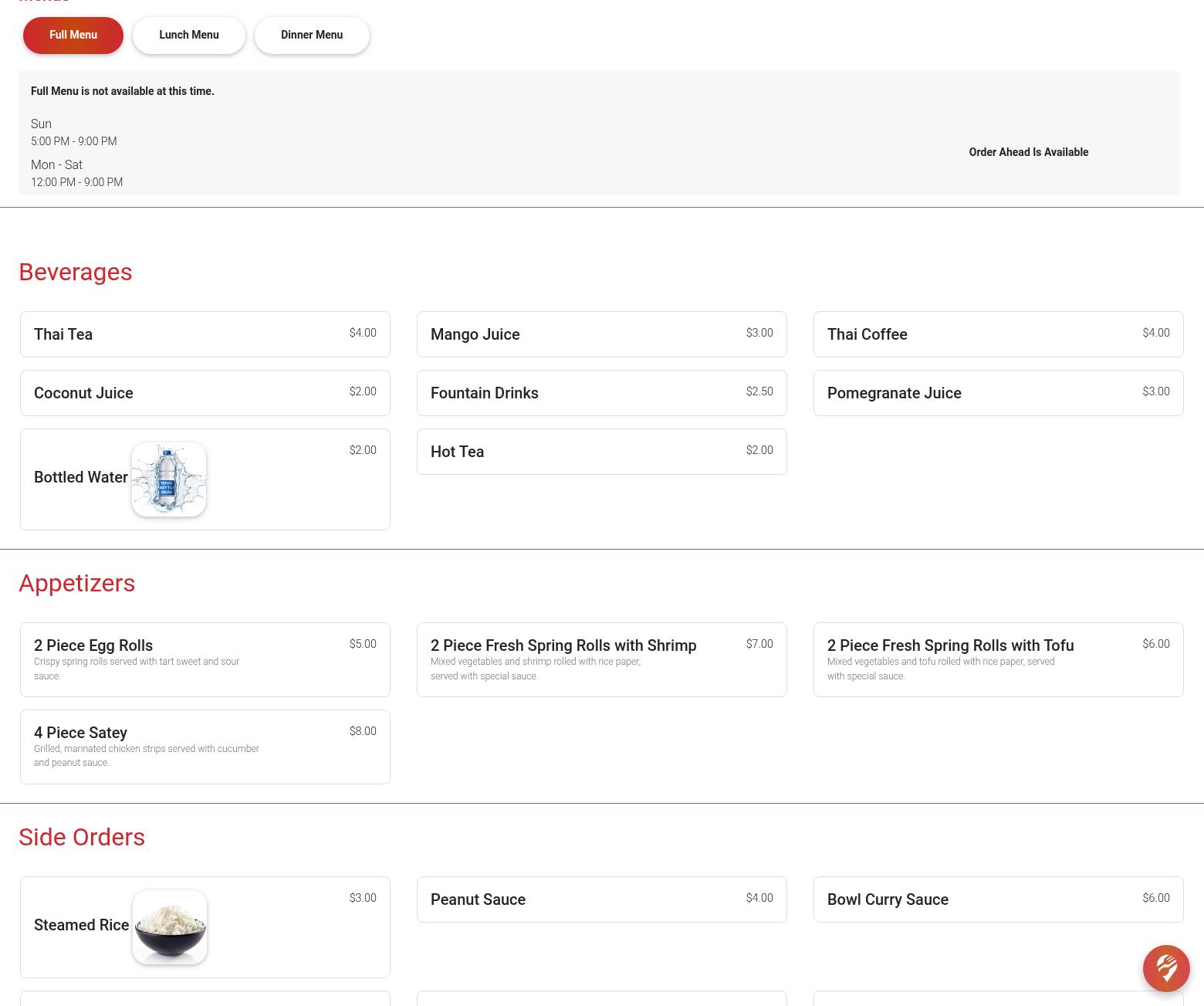Select the Hot Tea item
This screenshot has height=1006, width=1204.
tap(601, 452)
